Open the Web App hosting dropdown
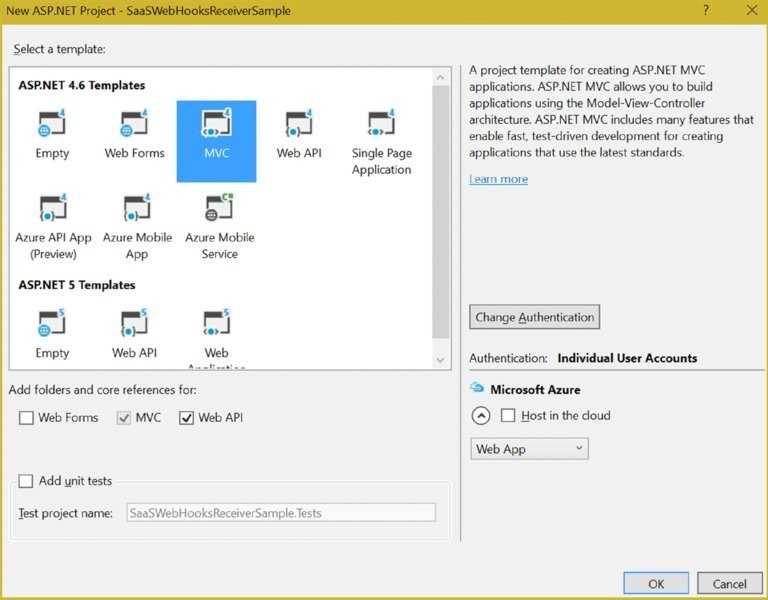Screen dimensions: 768x600 (529, 449)
